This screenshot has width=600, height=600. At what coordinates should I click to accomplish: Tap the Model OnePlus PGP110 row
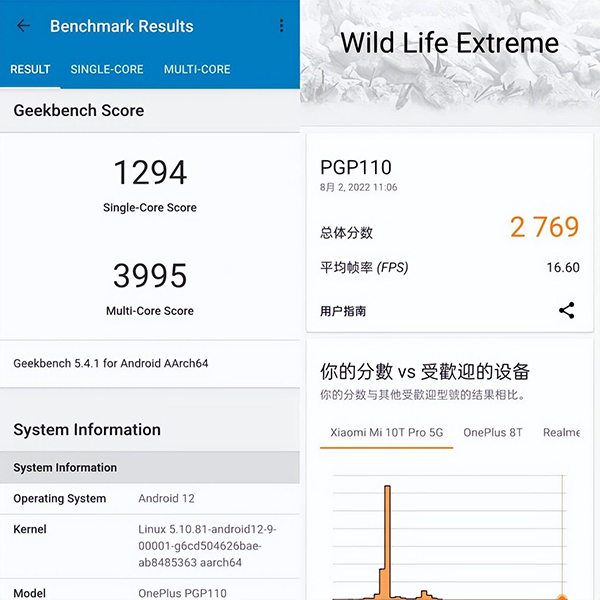click(x=150, y=592)
